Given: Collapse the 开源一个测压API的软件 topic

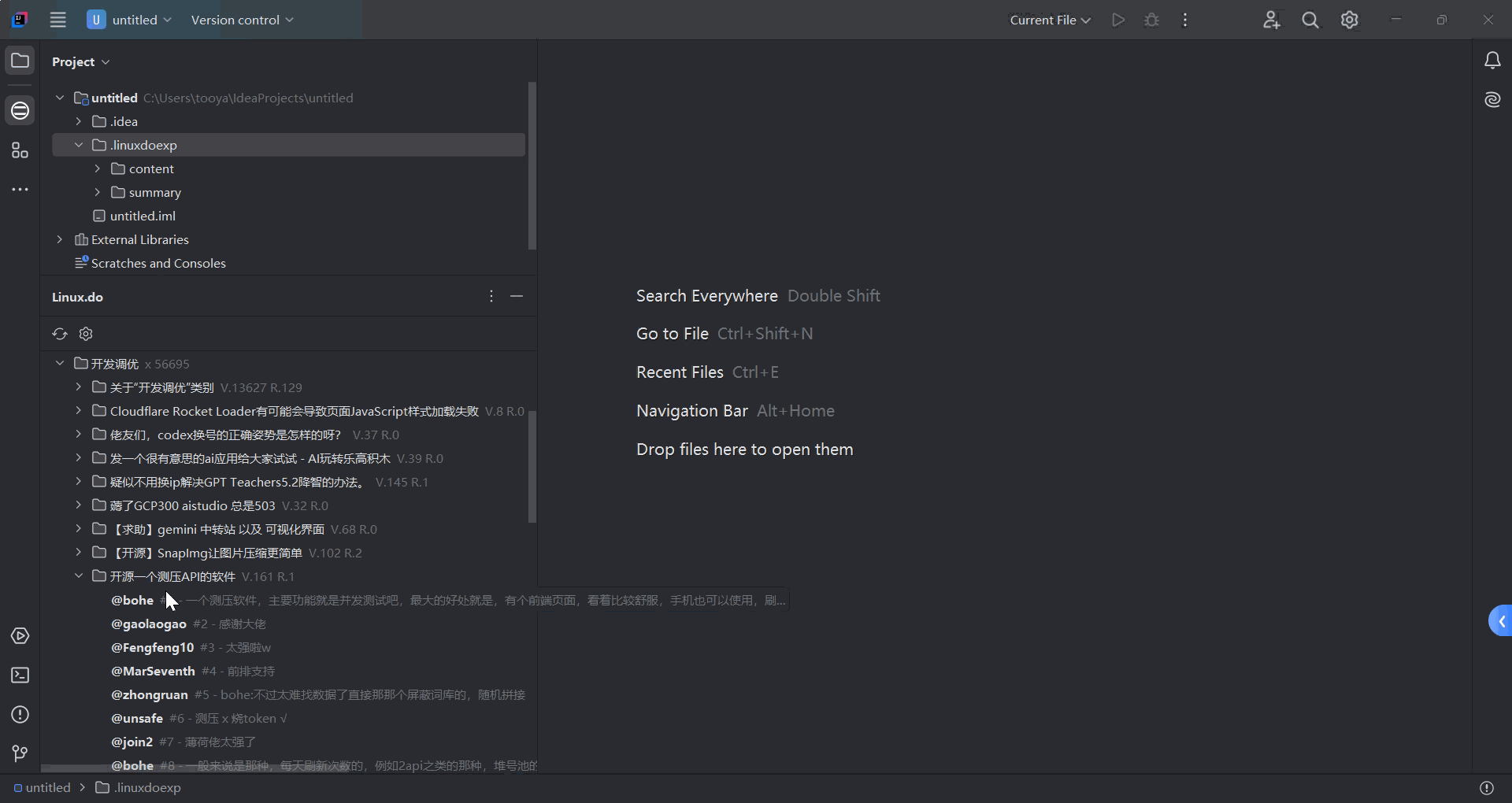Looking at the screenshot, I should [x=79, y=576].
